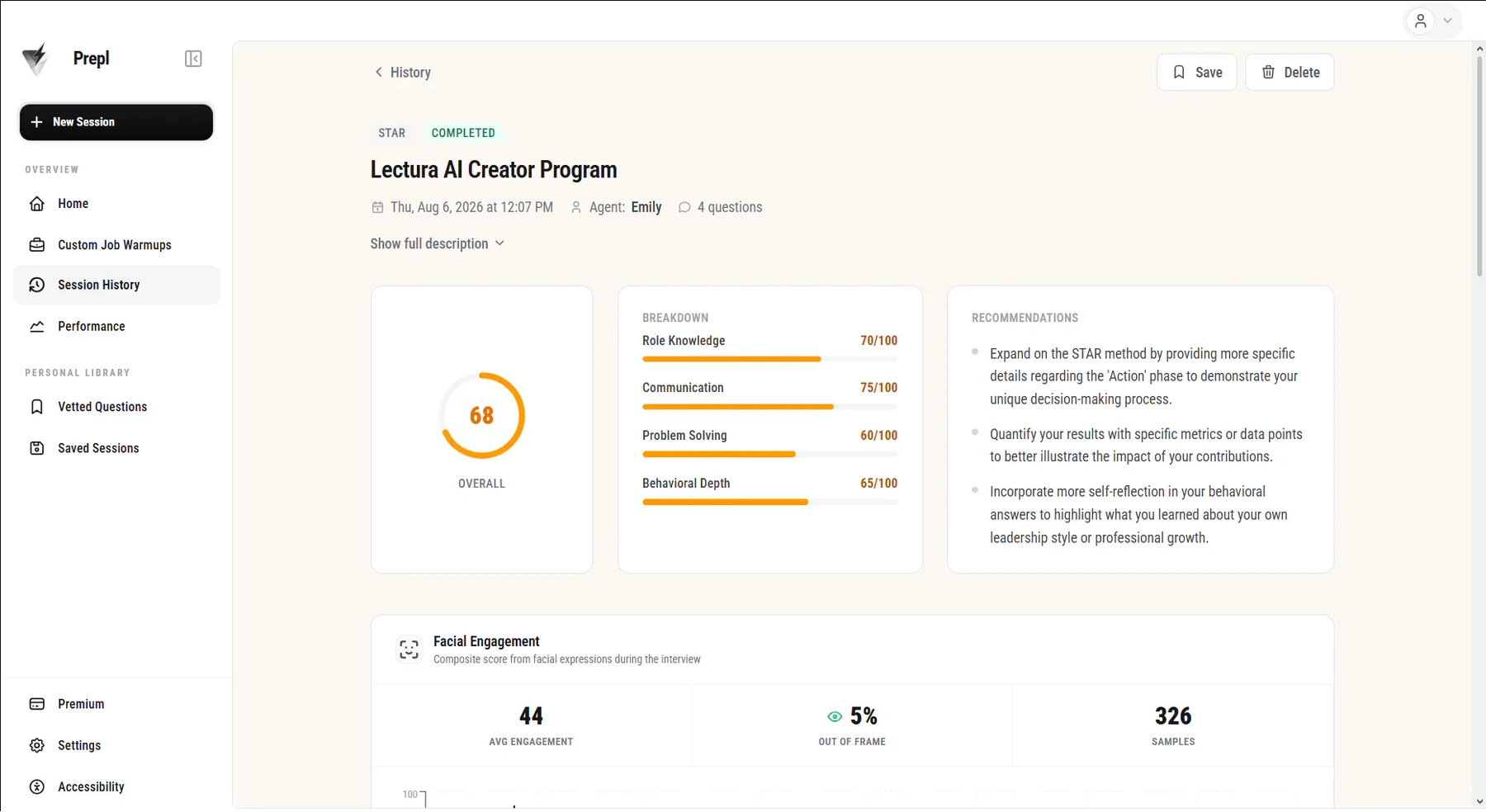This screenshot has height=812, width=1486.
Task: Start a New Session
Action: coord(116,122)
